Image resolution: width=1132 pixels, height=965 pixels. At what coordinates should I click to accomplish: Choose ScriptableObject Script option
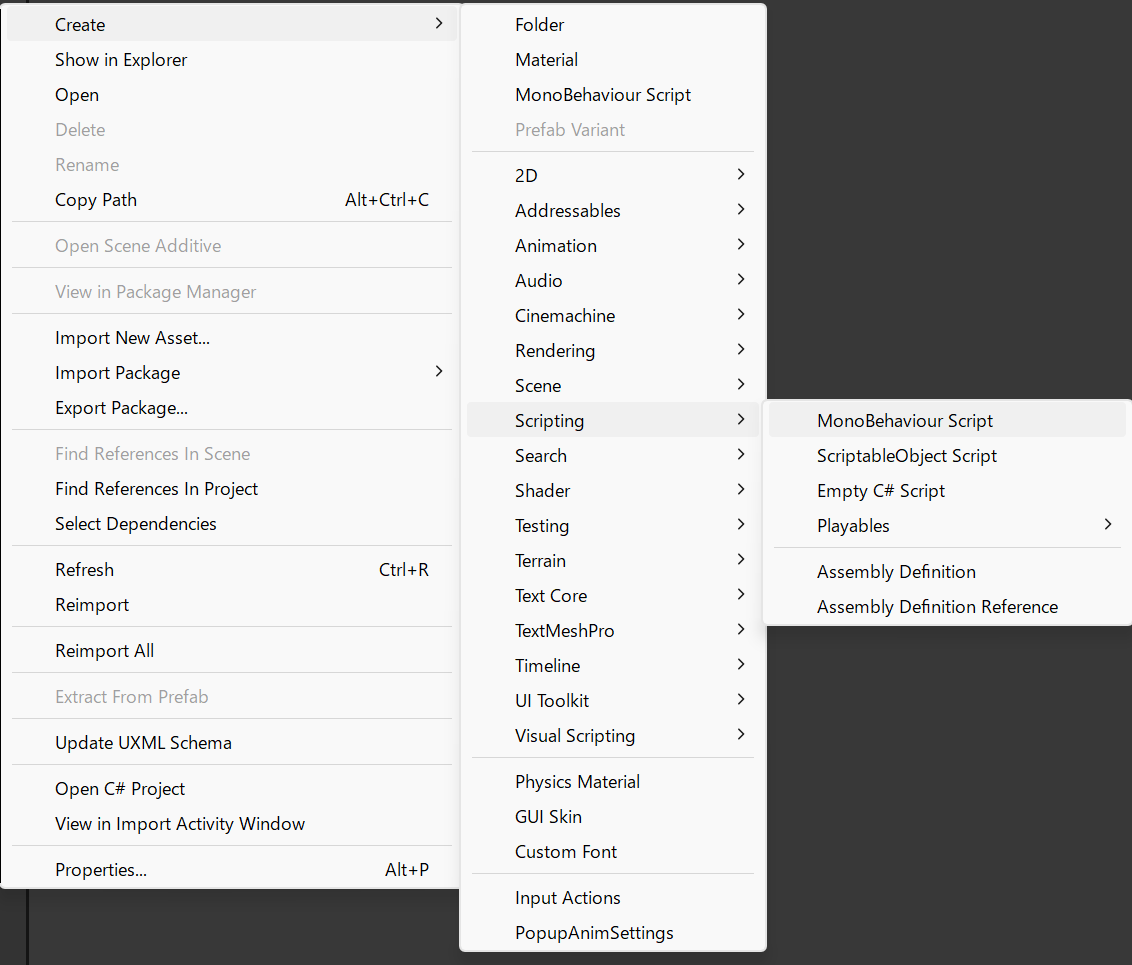pyautogui.click(x=906, y=456)
